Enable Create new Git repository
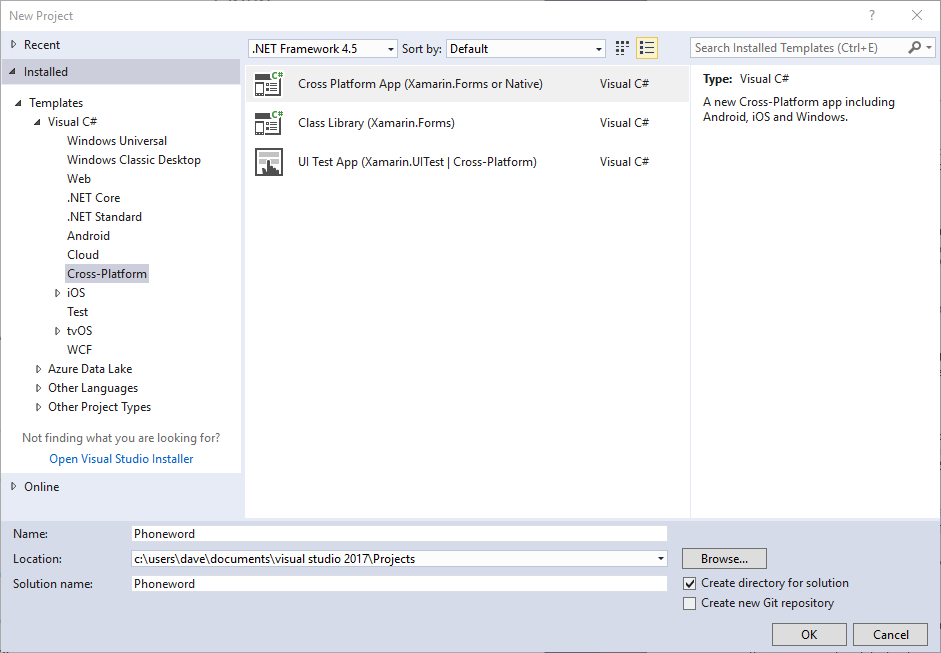 tap(689, 603)
